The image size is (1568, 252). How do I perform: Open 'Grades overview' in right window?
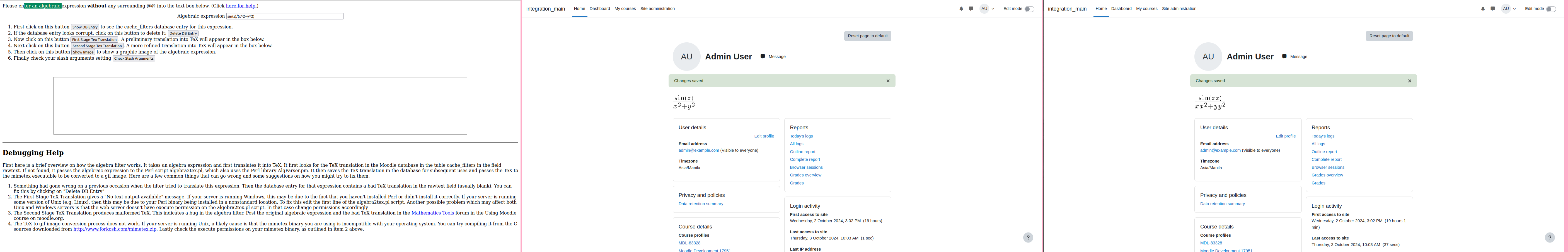[1327, 175]
